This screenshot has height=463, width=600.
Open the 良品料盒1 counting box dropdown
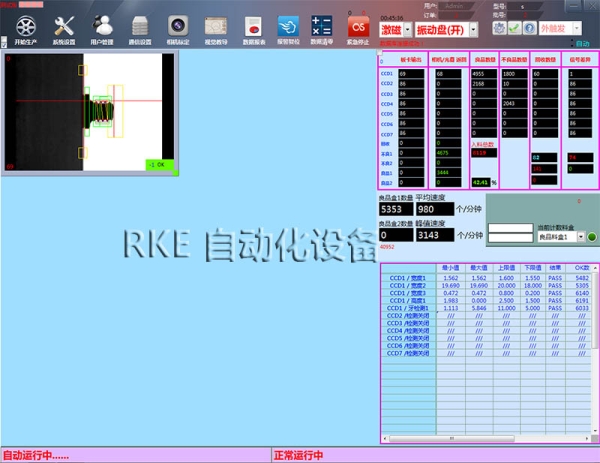pos(579,237)
